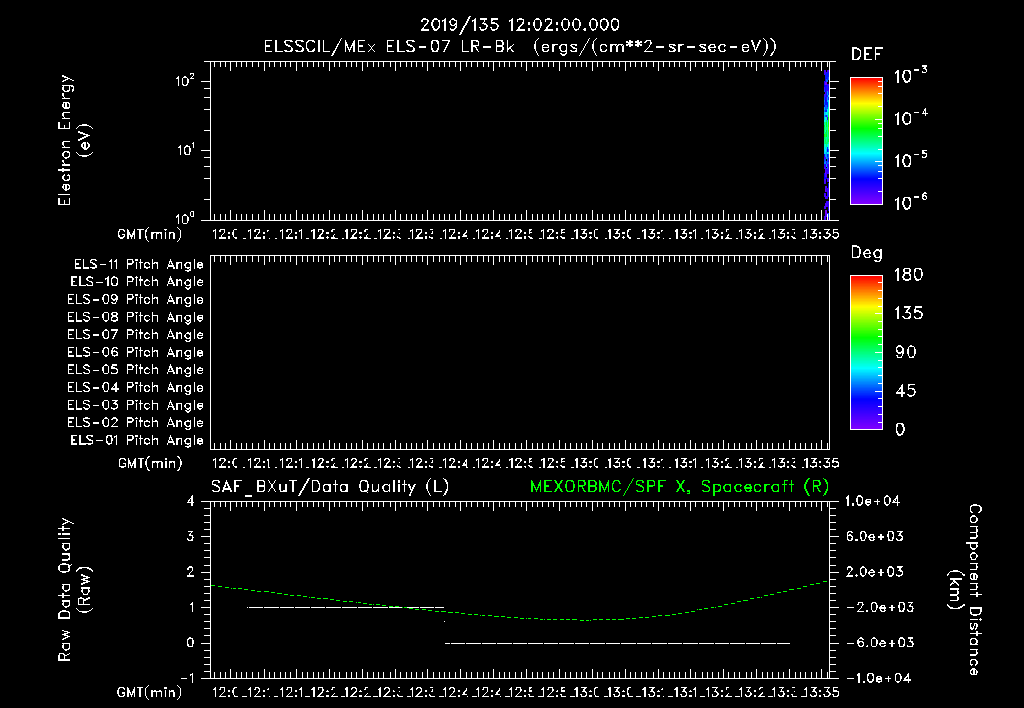Viewport: 1024px width, 708px height.
Task: Select the '2.0e+03' distance tick label
Action: tap(874, 571)
